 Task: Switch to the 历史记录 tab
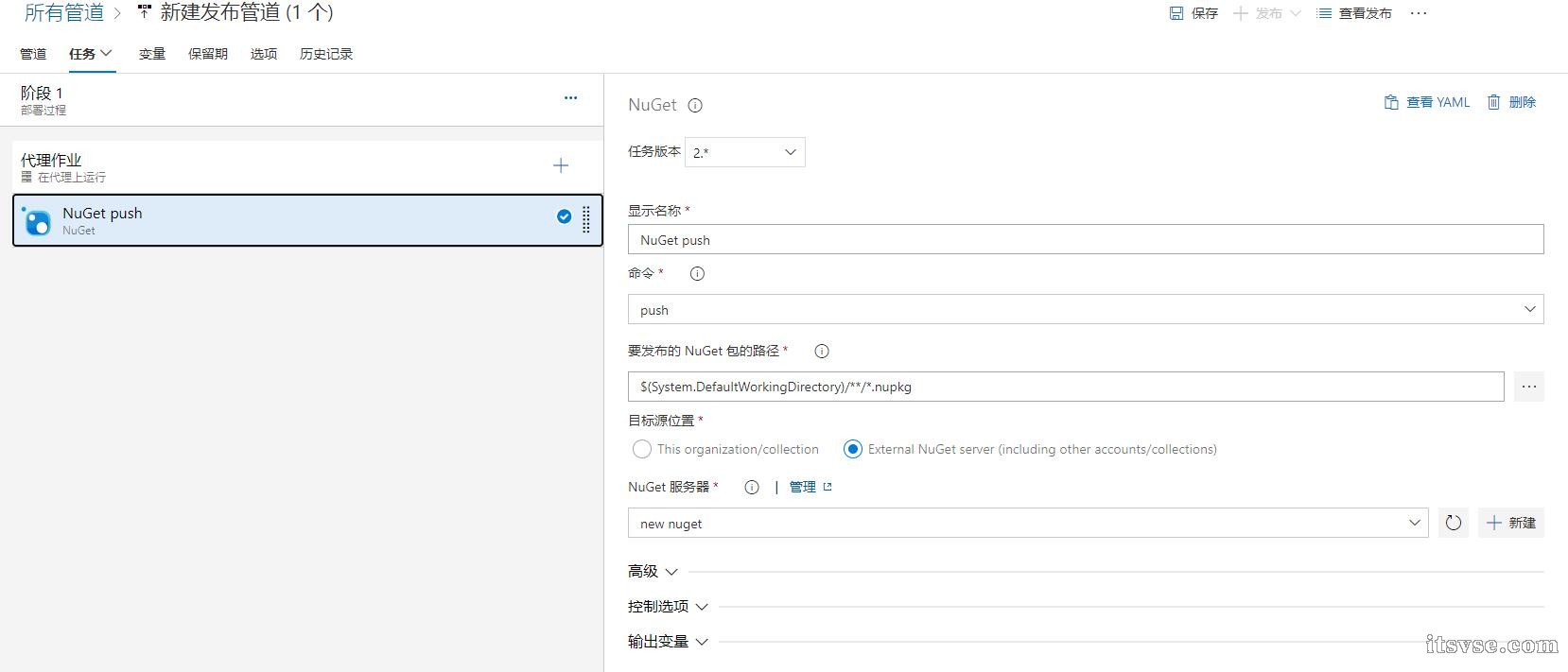click(x=326, y=54)
